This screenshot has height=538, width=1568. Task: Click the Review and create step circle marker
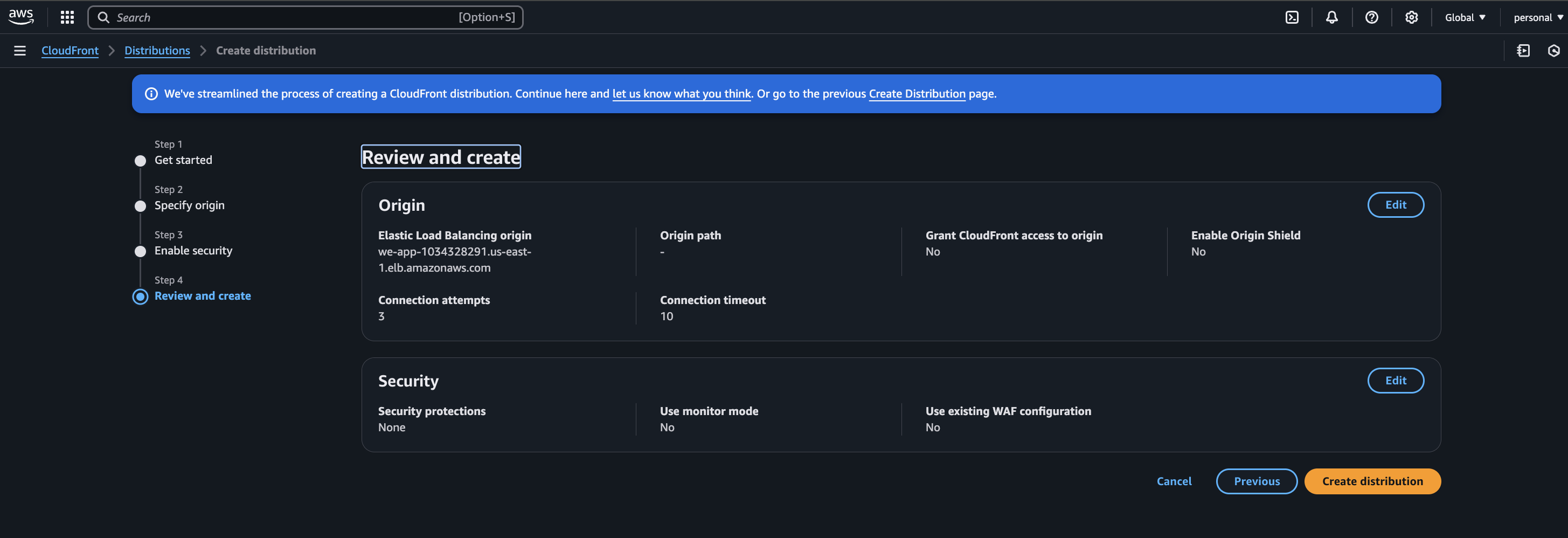click(x=141, y=296)
